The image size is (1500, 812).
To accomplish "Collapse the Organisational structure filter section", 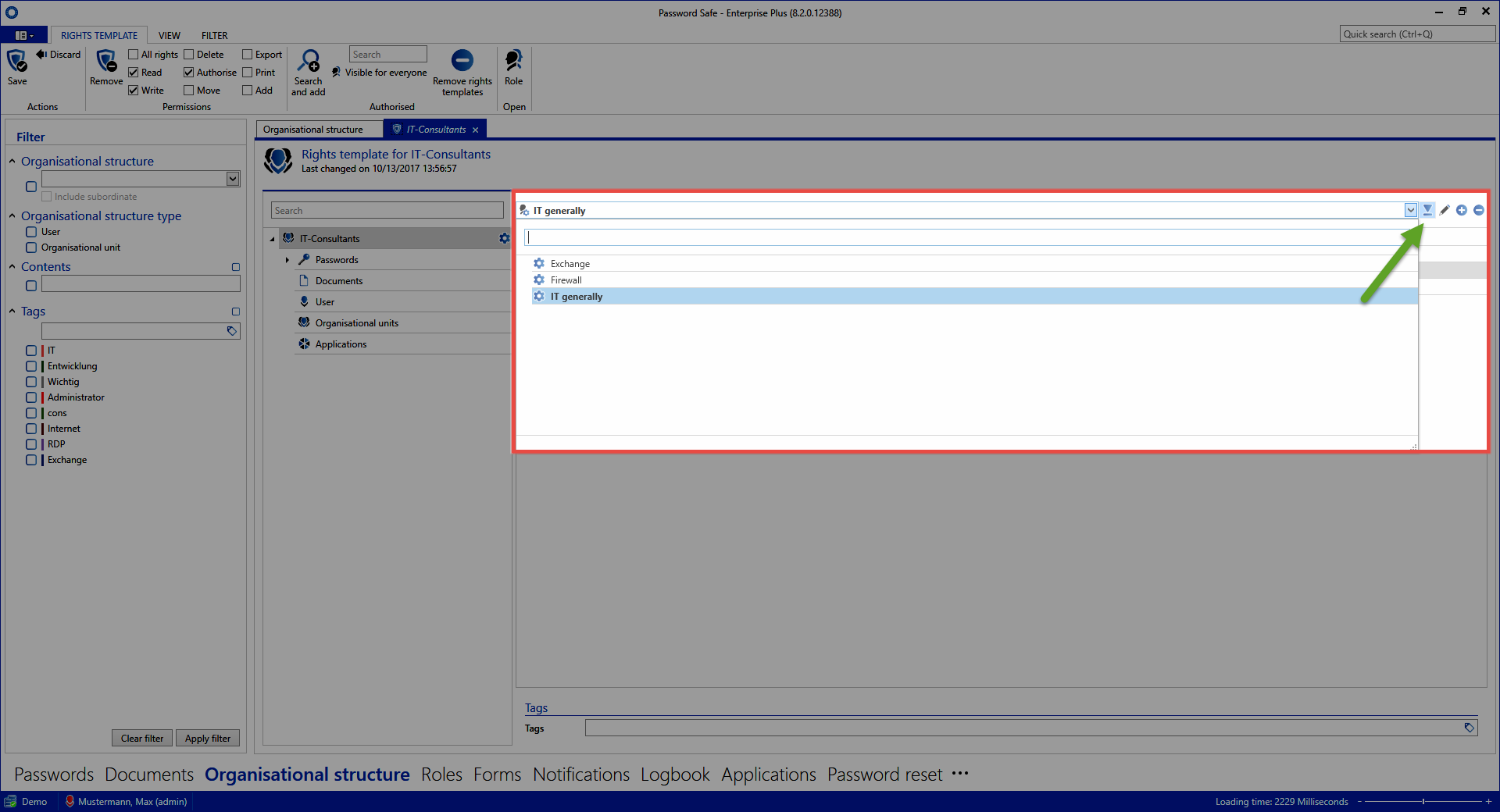I will coord(12,161).
